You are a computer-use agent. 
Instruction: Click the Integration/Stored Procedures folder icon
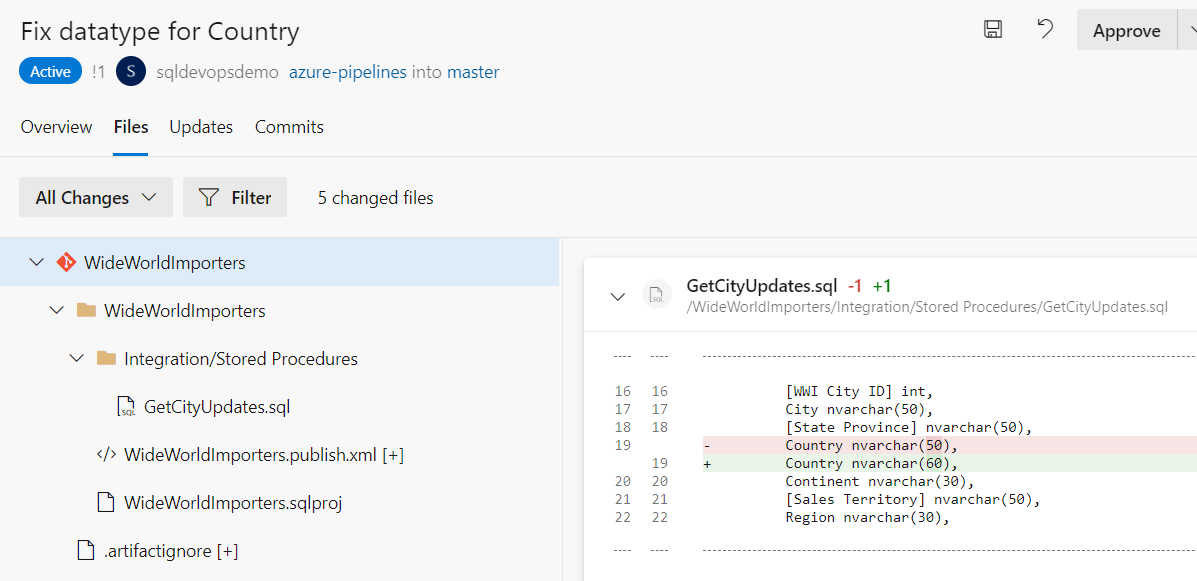tap(106, 359)
